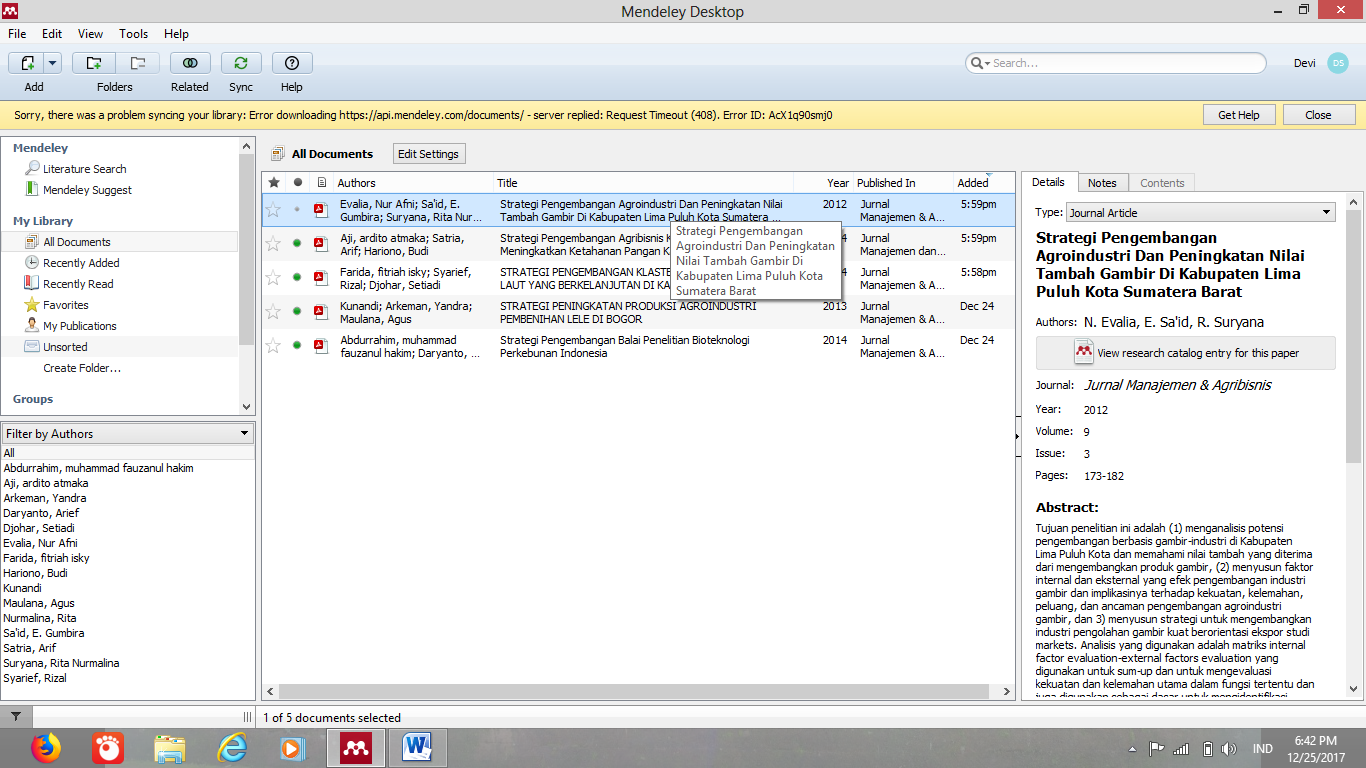The width and height of the screenshot is (1366, 768).
Task: Open the Type Journal Article dropdown
Action: [x=1201, y=212]
